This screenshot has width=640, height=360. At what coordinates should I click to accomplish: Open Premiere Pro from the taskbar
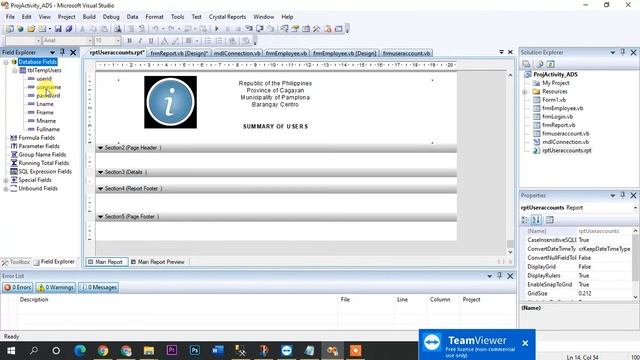tap(172, 351)
